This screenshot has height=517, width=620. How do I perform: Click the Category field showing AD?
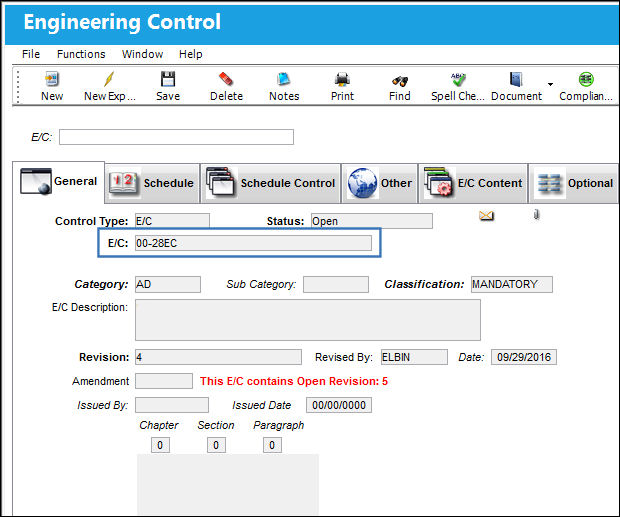click(168, 285)
